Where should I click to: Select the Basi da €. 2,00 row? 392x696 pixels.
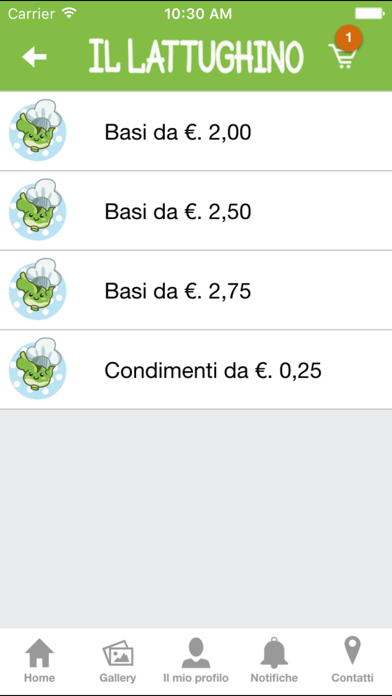coord(196,131)
